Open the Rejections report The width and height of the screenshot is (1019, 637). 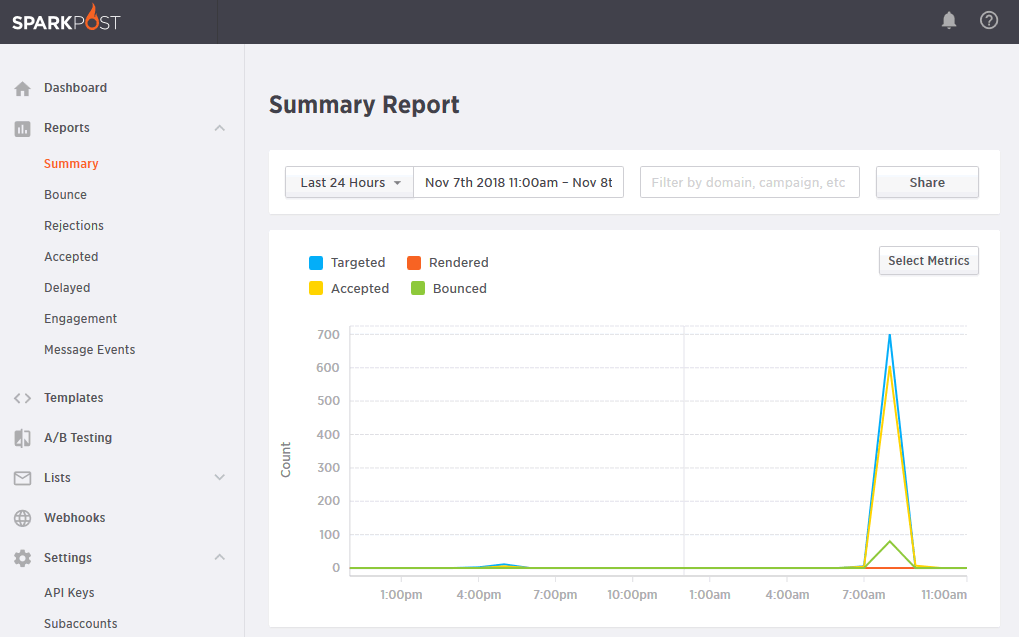73,226
